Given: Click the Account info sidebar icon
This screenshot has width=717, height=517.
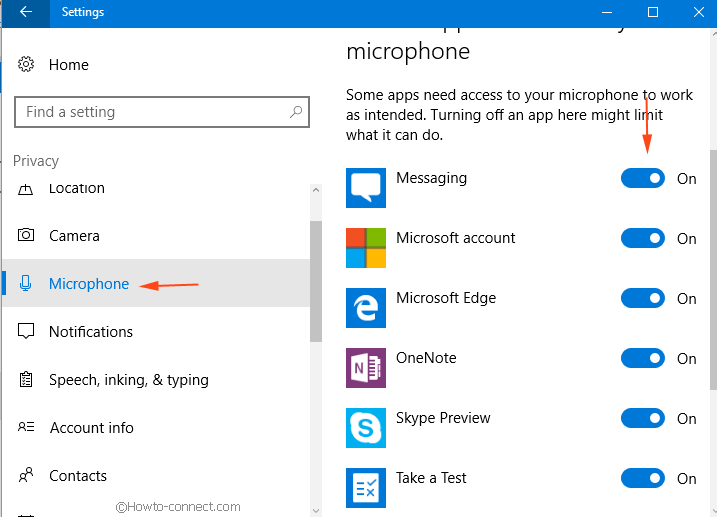Looking at the screenshot, I should pos(26,427).
